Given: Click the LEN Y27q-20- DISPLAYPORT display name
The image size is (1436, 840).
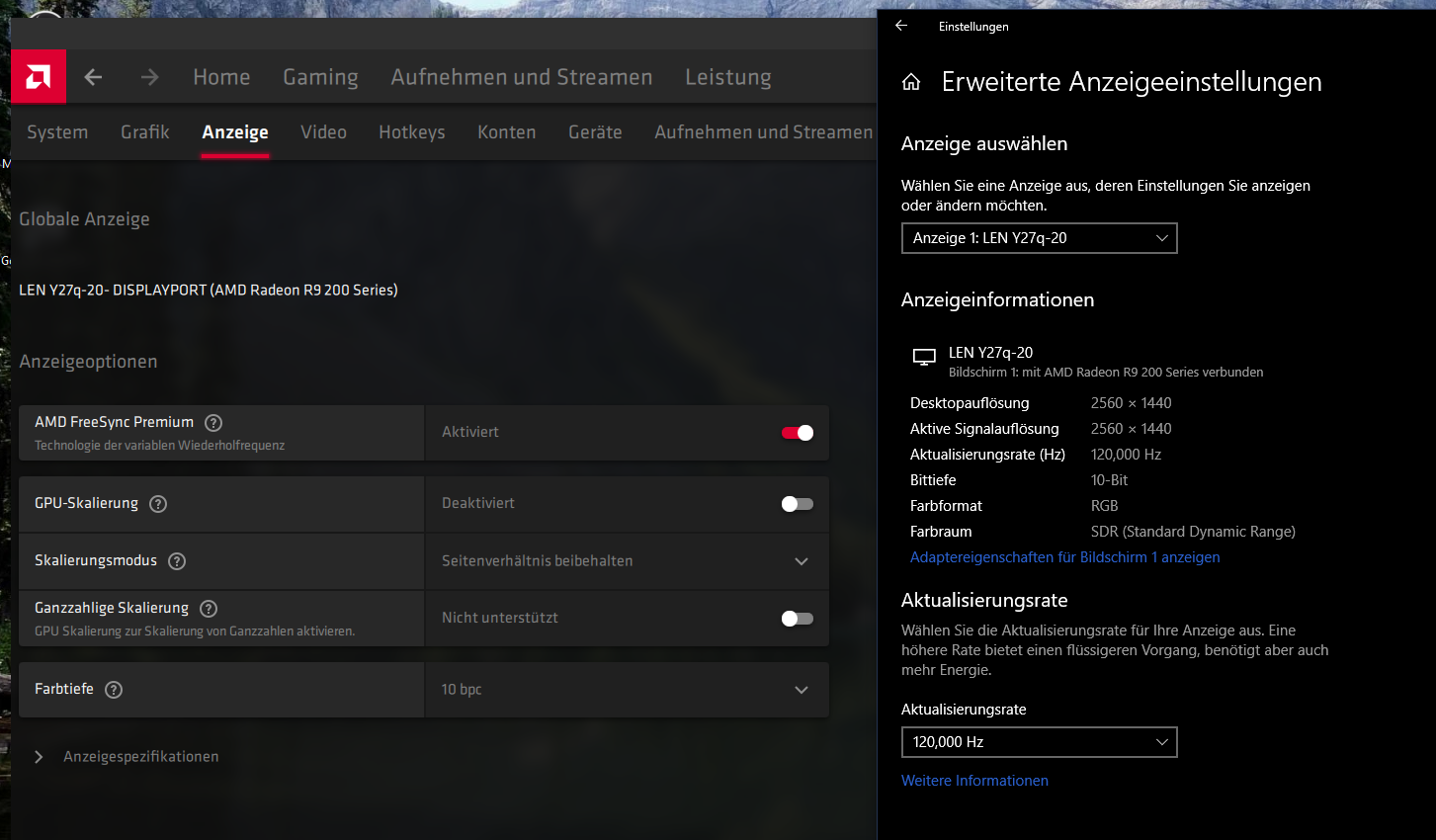Looking at the screenshot, I should [209, 291].
